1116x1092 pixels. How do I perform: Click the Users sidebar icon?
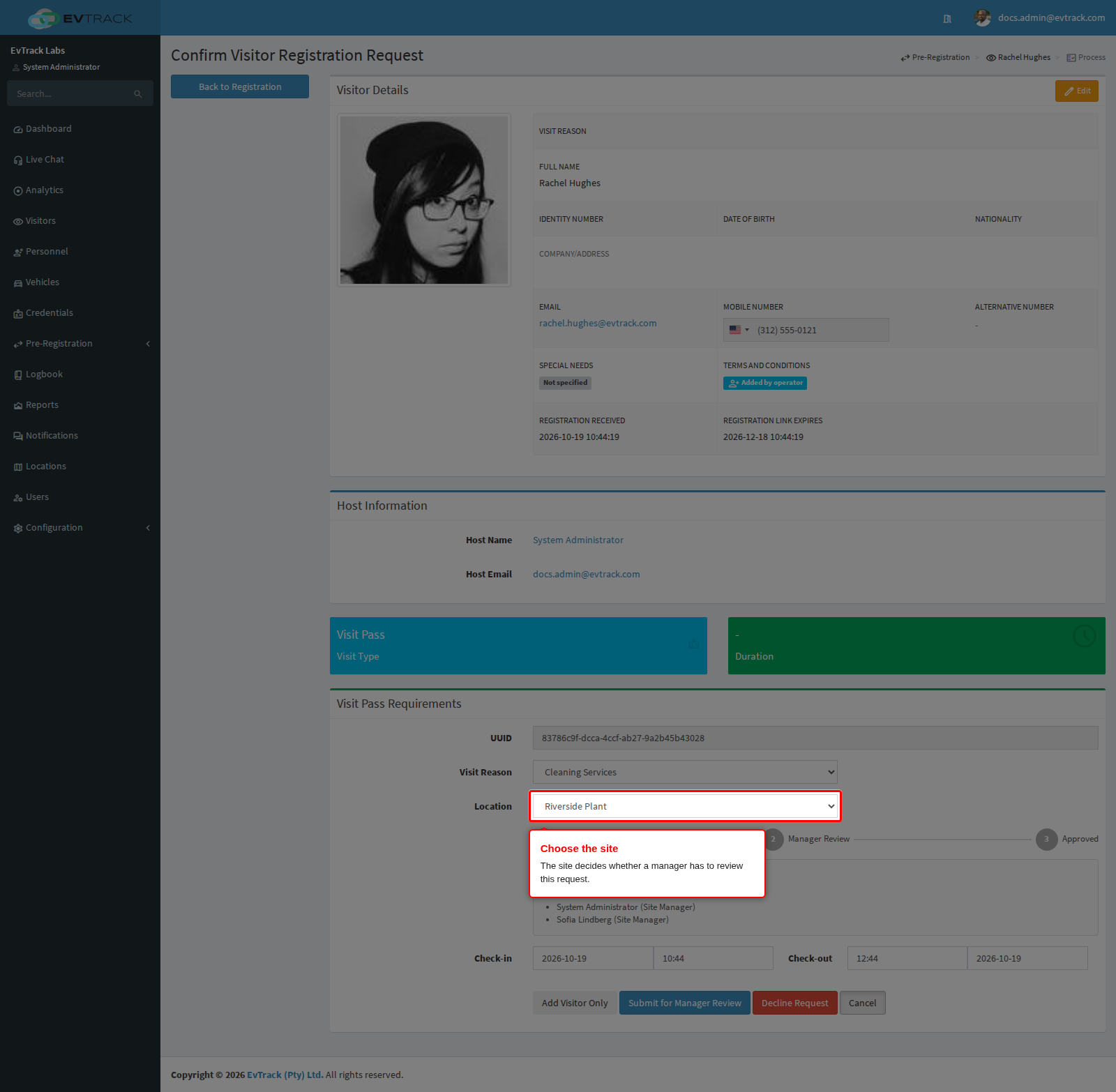18,498
